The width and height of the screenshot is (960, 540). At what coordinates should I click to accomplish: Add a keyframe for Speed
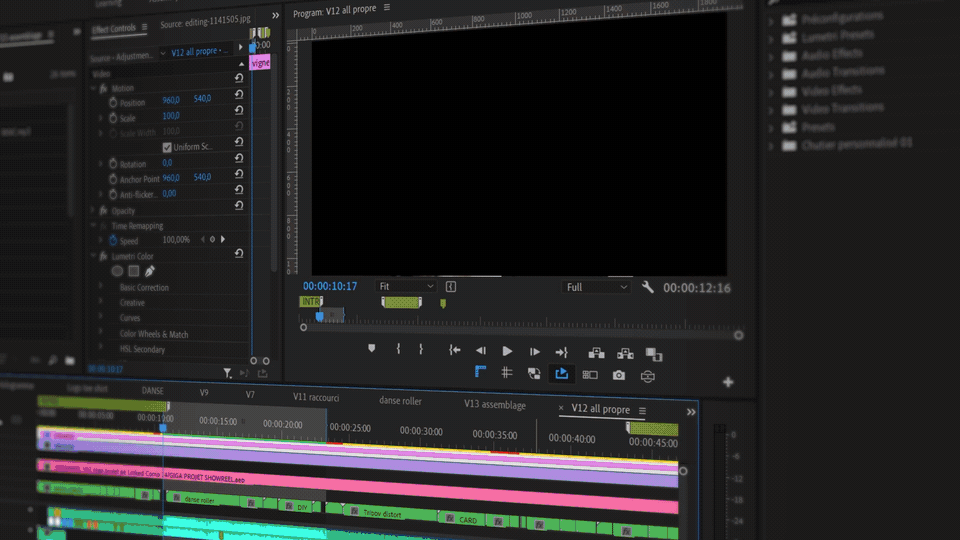click(212, 239)
